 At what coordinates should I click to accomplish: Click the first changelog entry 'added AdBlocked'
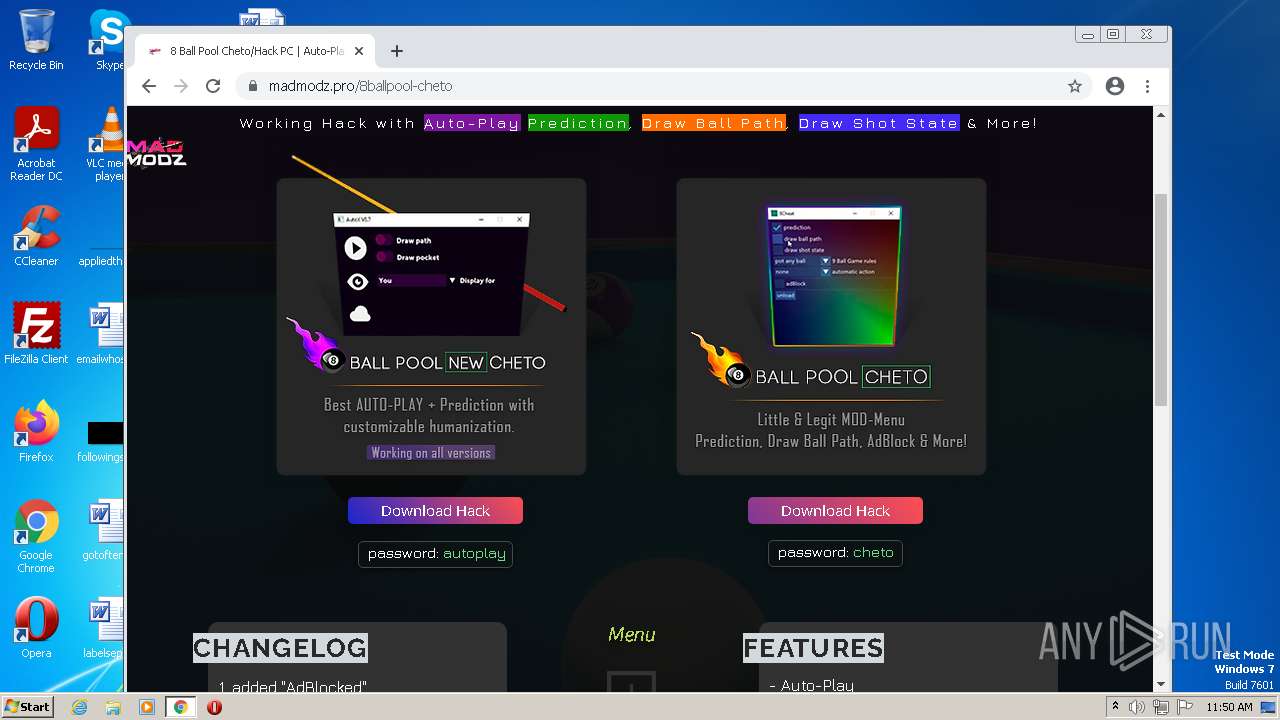(293, 687)
